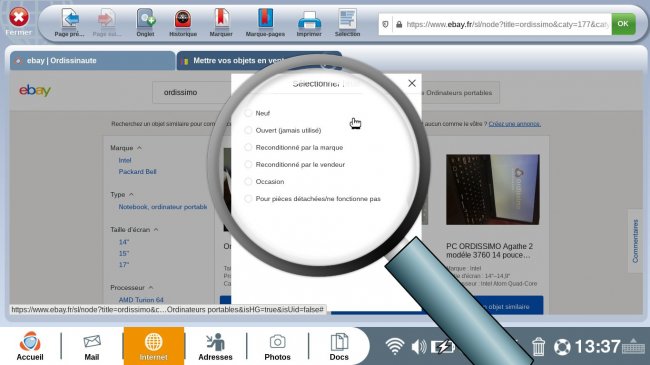Open the Photos app in bottom bar

click(277, 347)
